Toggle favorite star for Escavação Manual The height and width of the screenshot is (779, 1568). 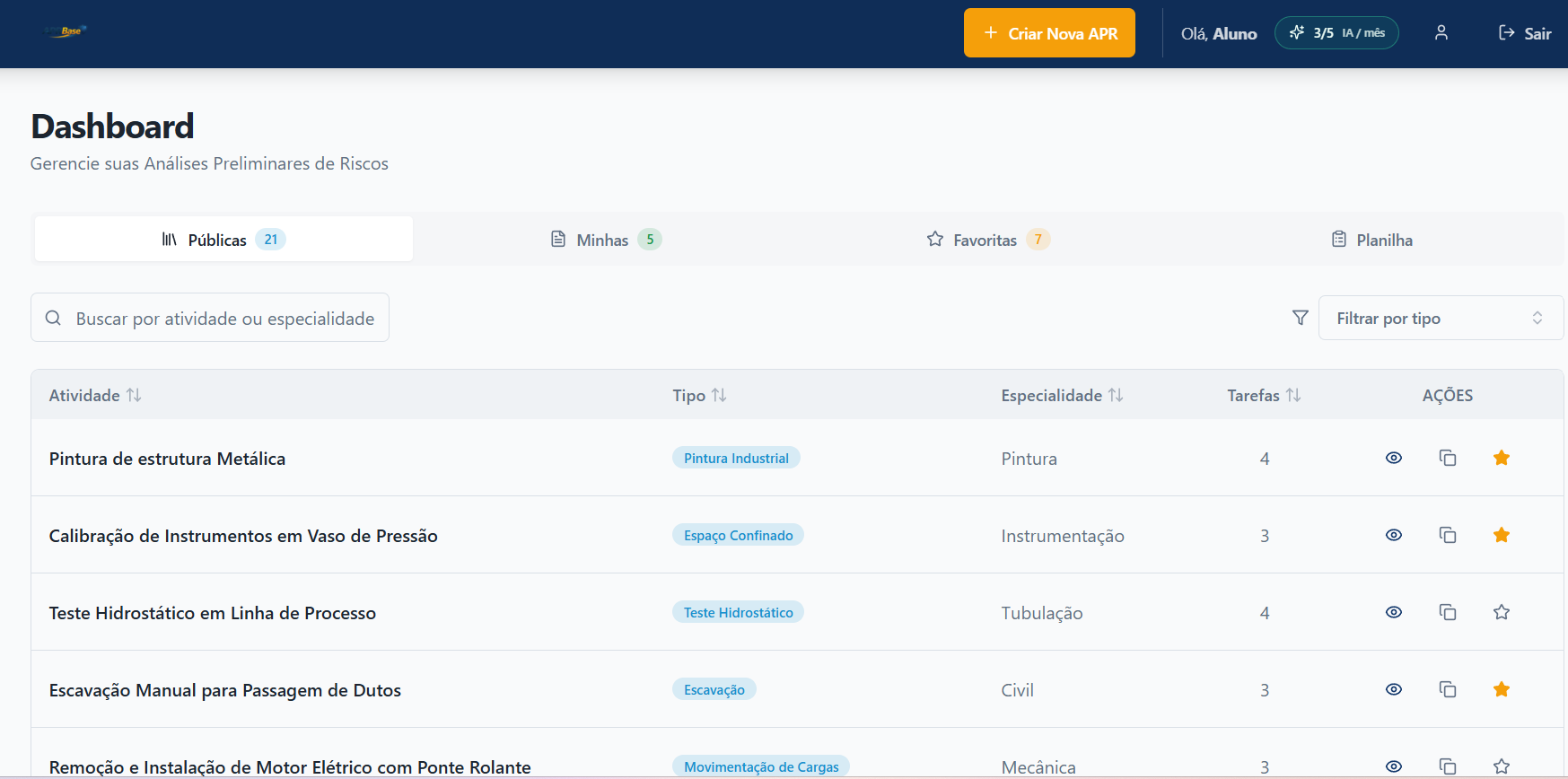1502,689
